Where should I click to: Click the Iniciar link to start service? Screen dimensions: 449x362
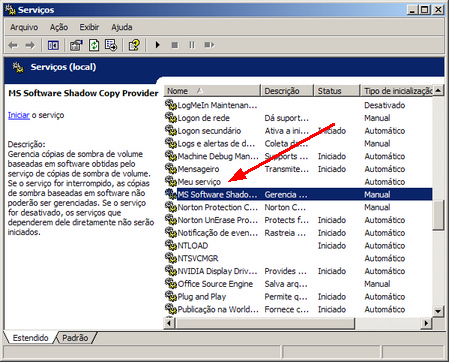(x=19, y=115)
